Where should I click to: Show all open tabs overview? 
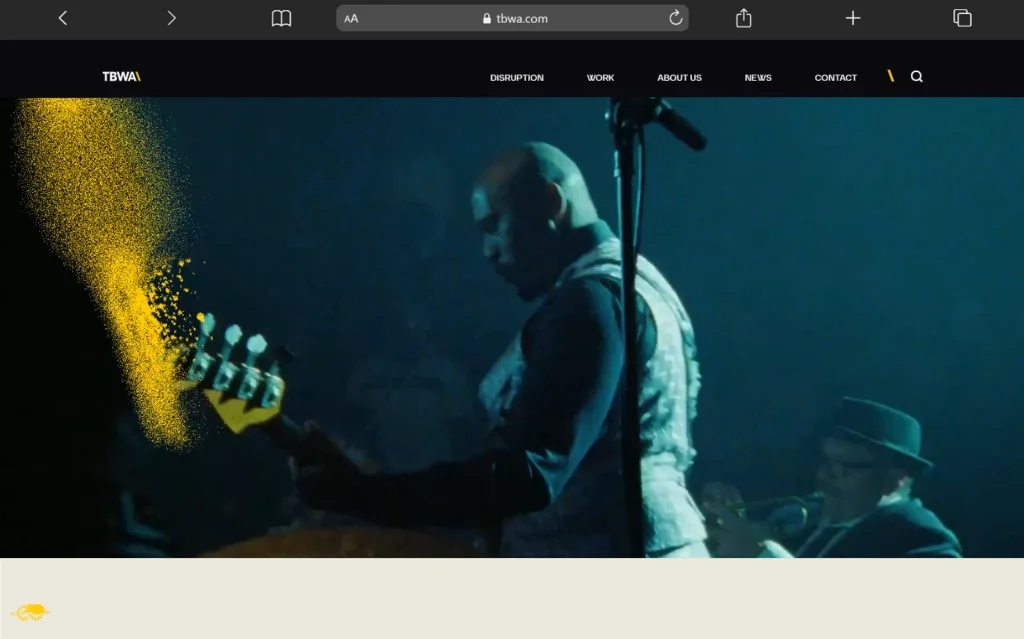[x=962, y=18]
